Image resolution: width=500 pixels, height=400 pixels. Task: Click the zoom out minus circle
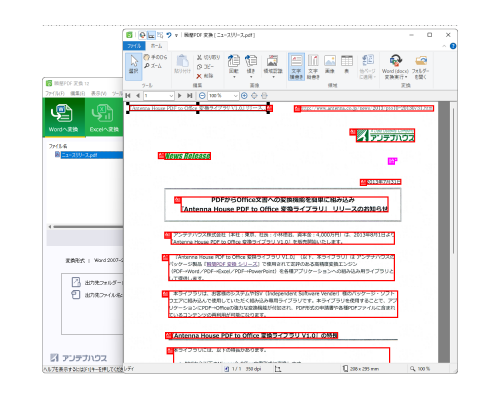click(202, 96)
